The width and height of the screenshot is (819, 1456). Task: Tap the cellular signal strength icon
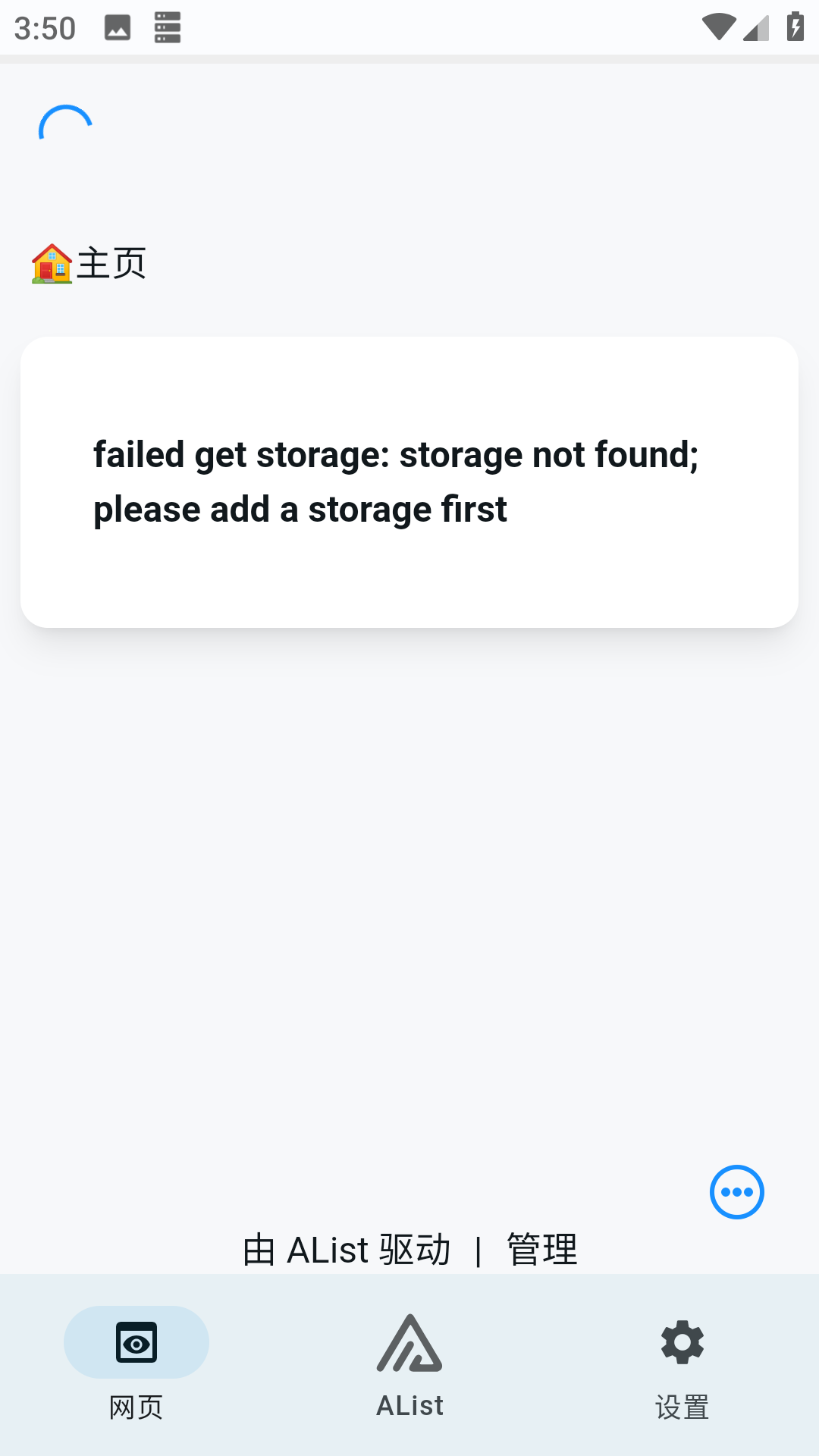click(756, 28)
